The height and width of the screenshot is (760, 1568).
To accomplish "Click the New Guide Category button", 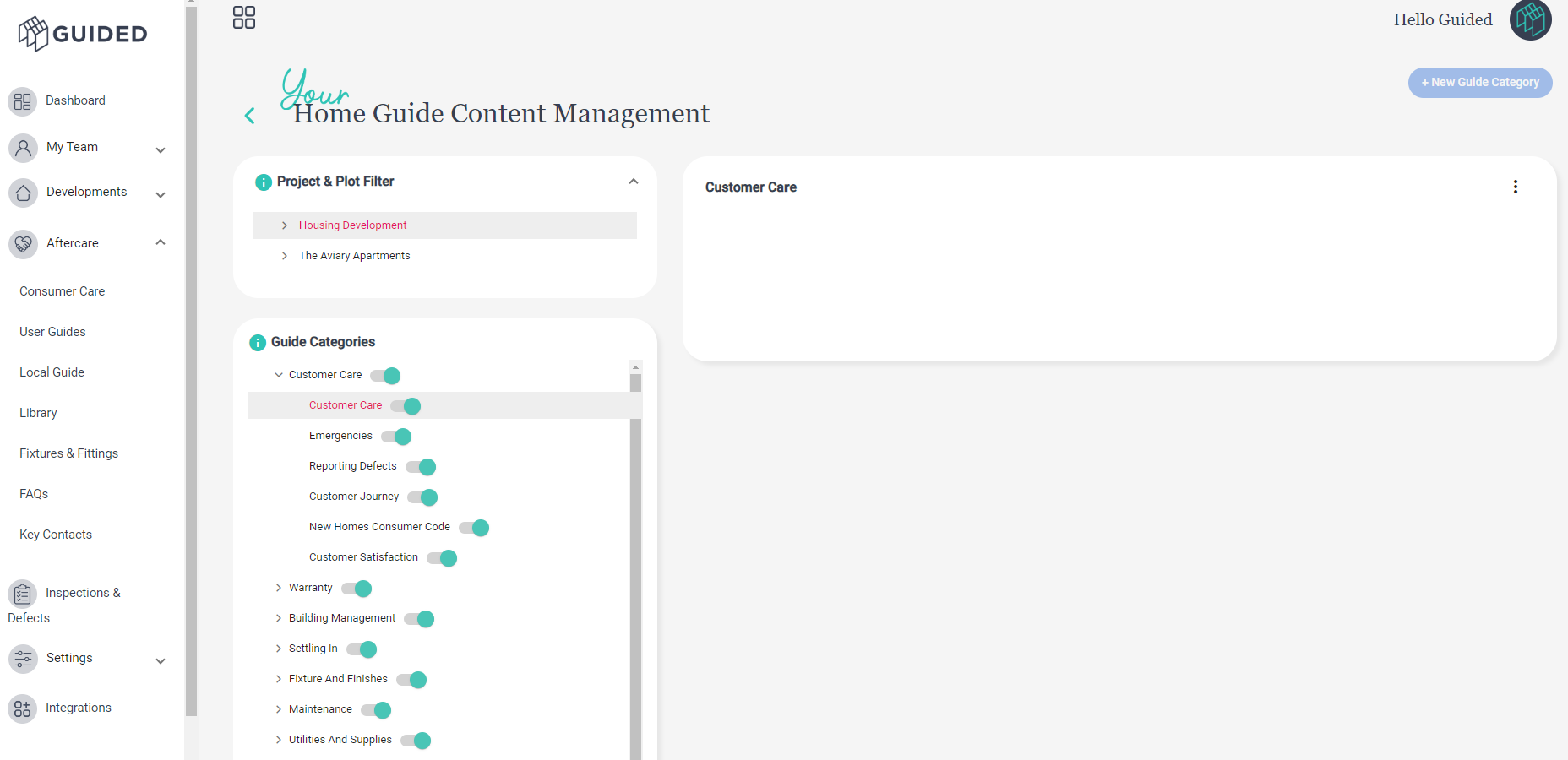I will click(1480, 83).
